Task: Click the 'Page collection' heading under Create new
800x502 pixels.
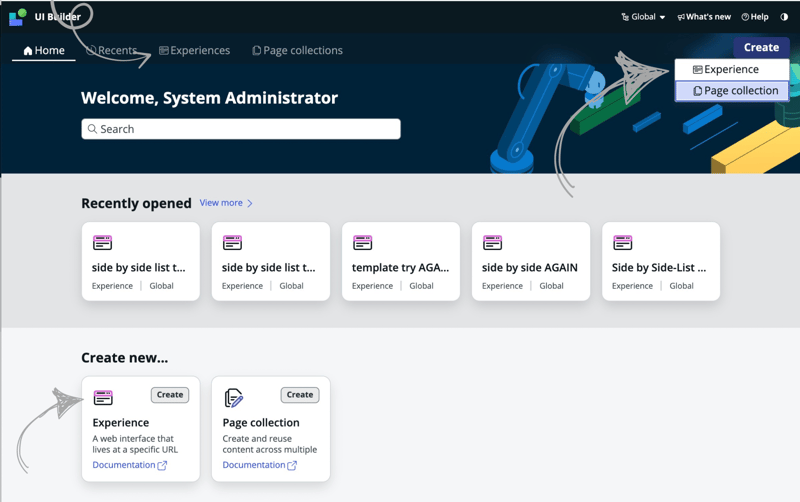Action: pos(261,422)
